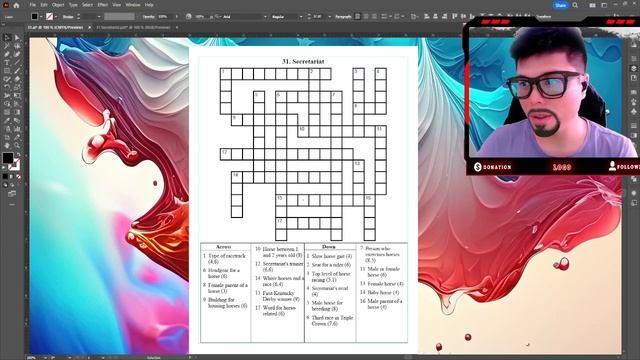Select the Paintbrush tool
The height and width of the screenshot is (360, 640).
17,70
